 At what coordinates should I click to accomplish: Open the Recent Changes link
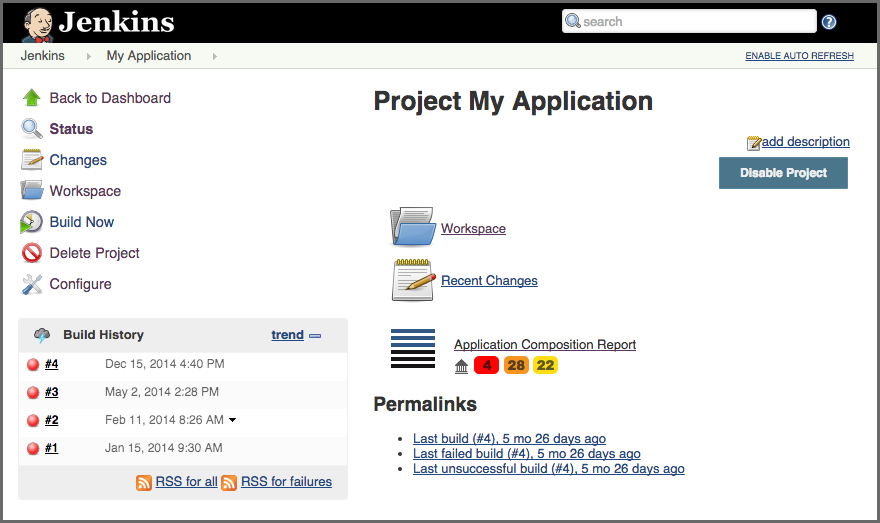(489, 280)
